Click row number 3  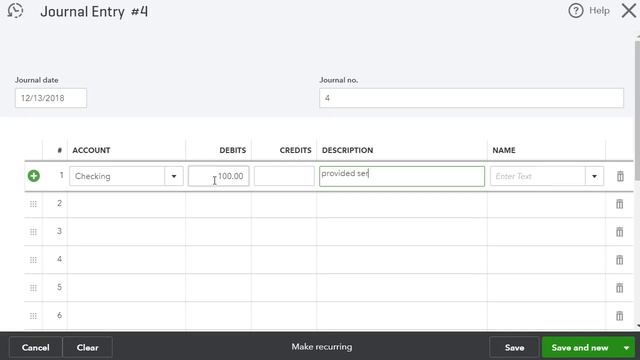click(x=60, y=231)
